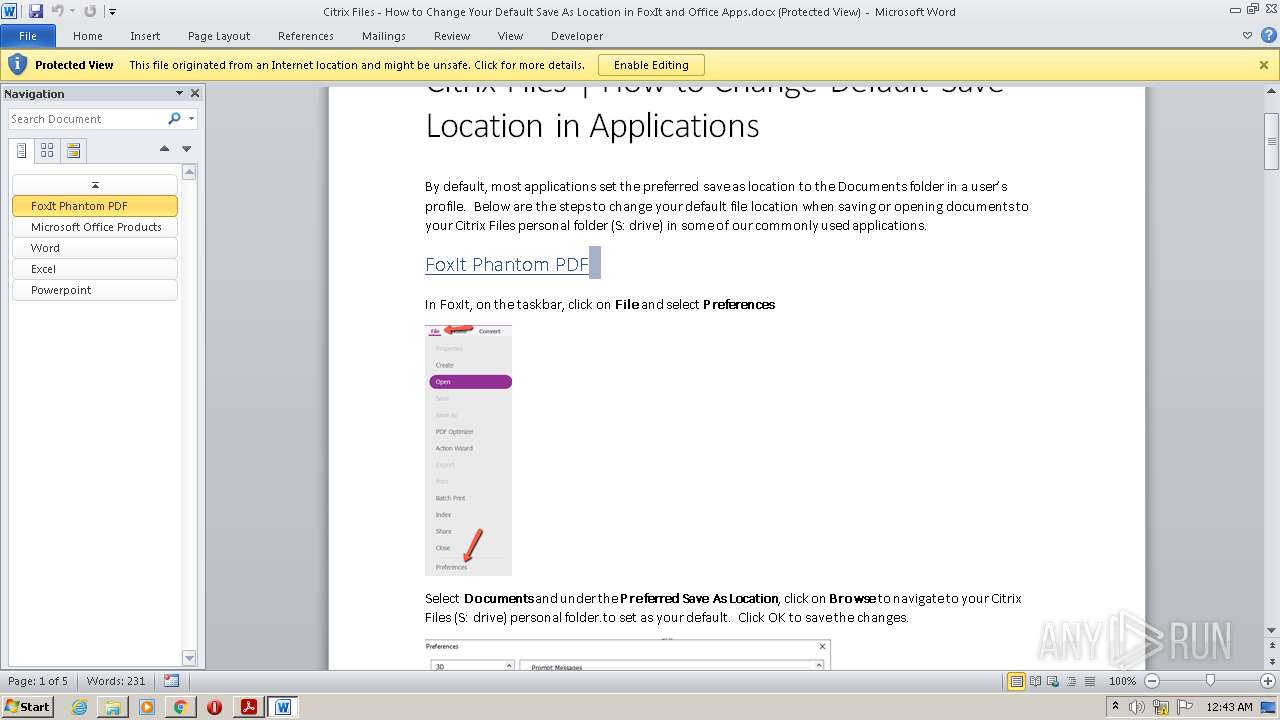Click the Word application icon in title bar
The image size is (1280, 720).
click(10, 11)
